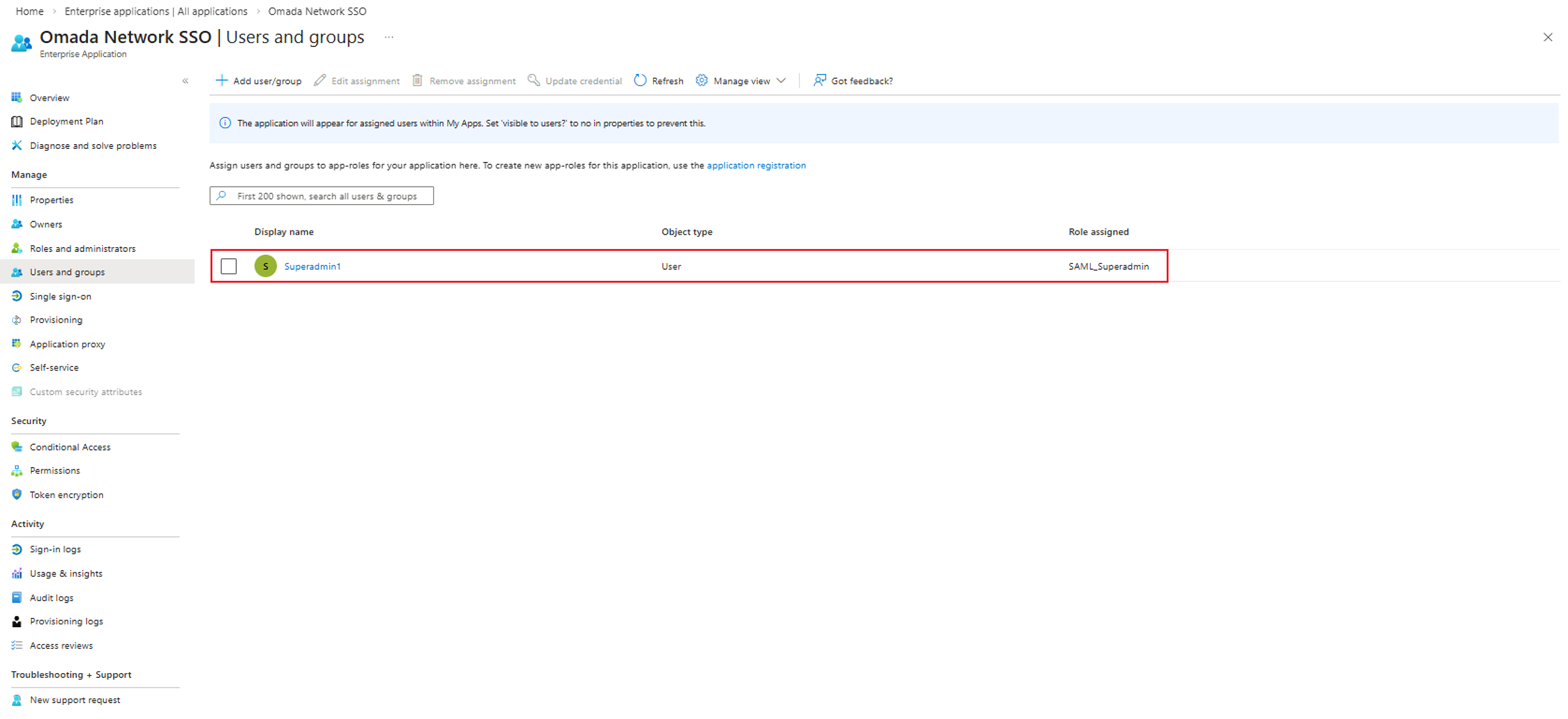Click the Got feedback icon
1568x719 pixels.
819,80
